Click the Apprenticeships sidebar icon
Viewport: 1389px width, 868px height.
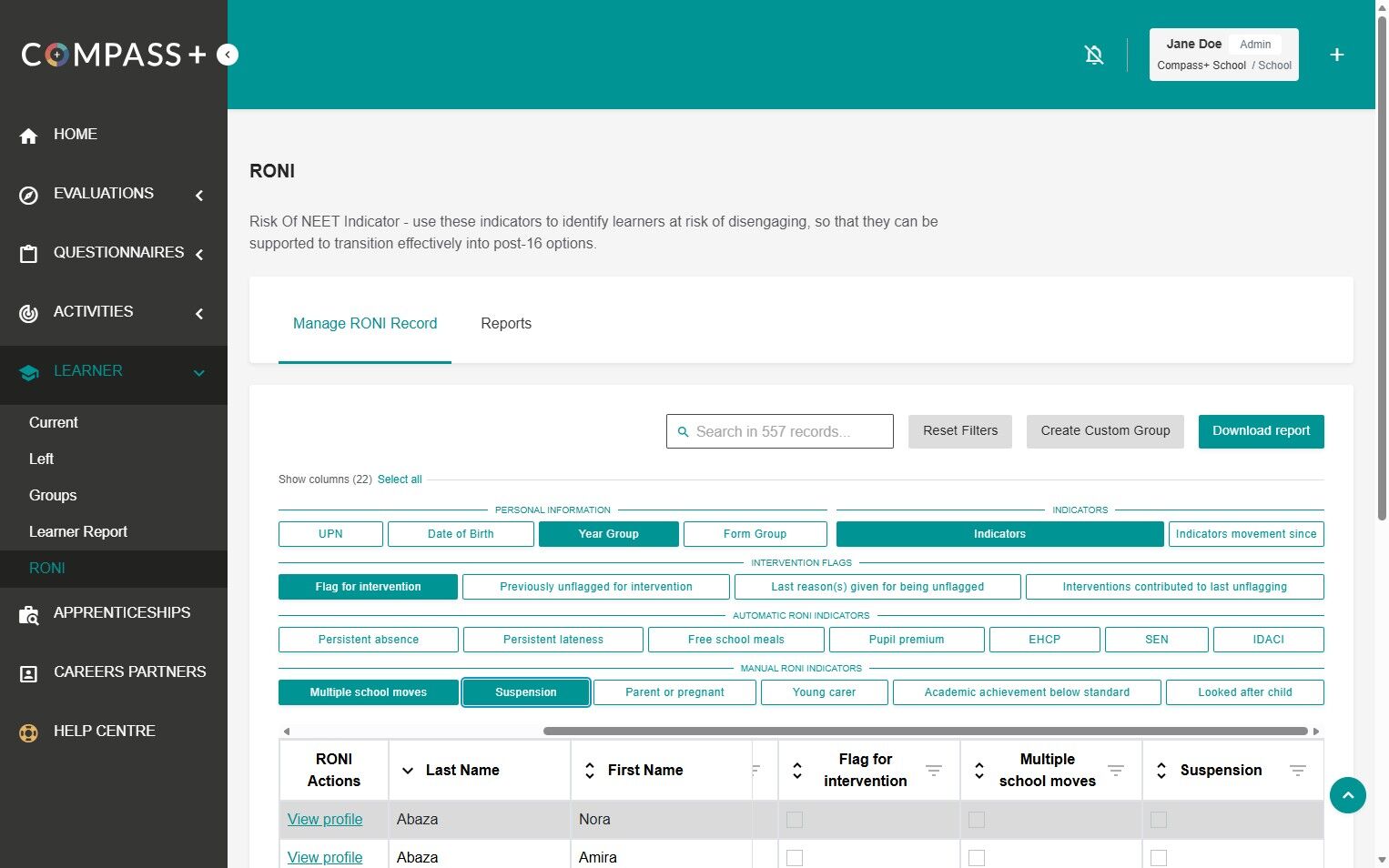point(28,614)
